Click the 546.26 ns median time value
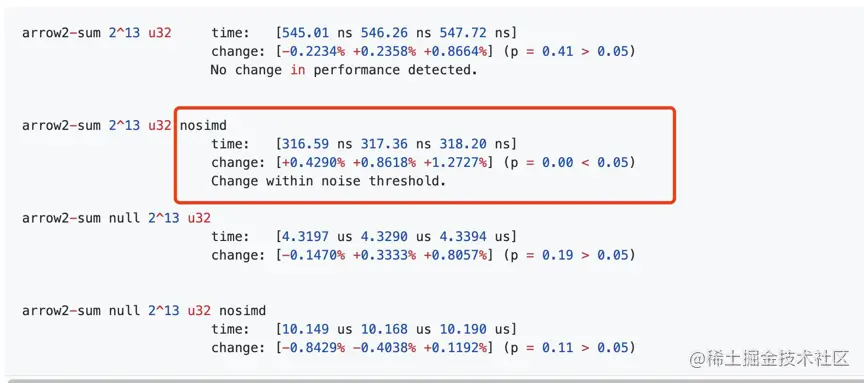This screenshot has height=383, width=864. pyautogui.click(x=388, y=33)
